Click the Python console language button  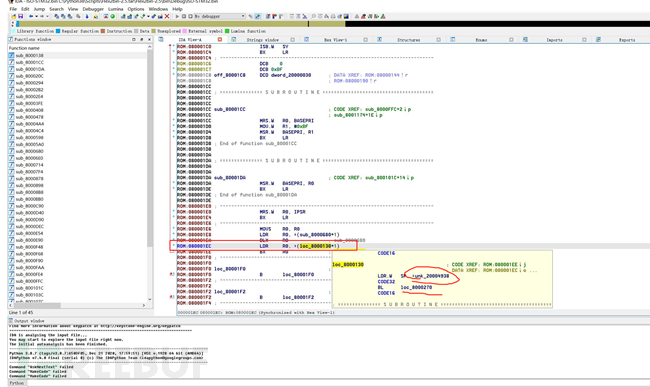(x=17, y=383)
